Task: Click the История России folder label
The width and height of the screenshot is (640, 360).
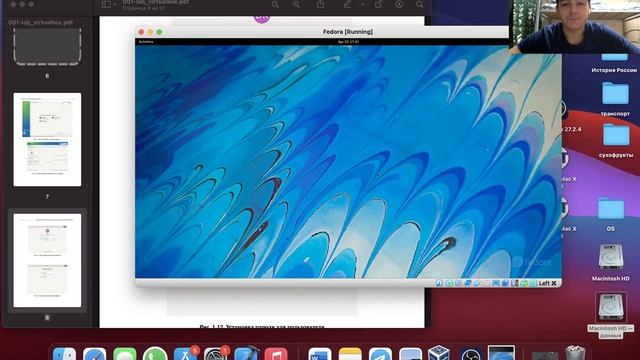Action: click(614, 70)
